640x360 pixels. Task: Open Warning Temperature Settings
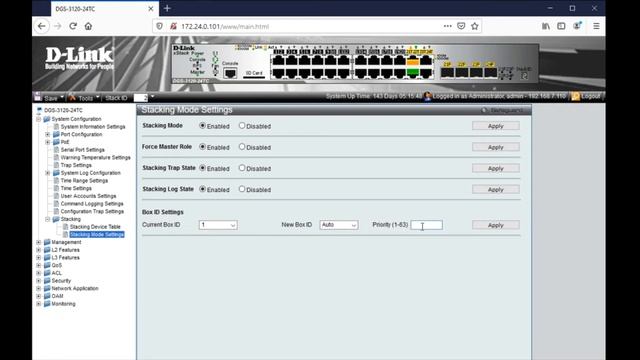(x=96, y=158)
